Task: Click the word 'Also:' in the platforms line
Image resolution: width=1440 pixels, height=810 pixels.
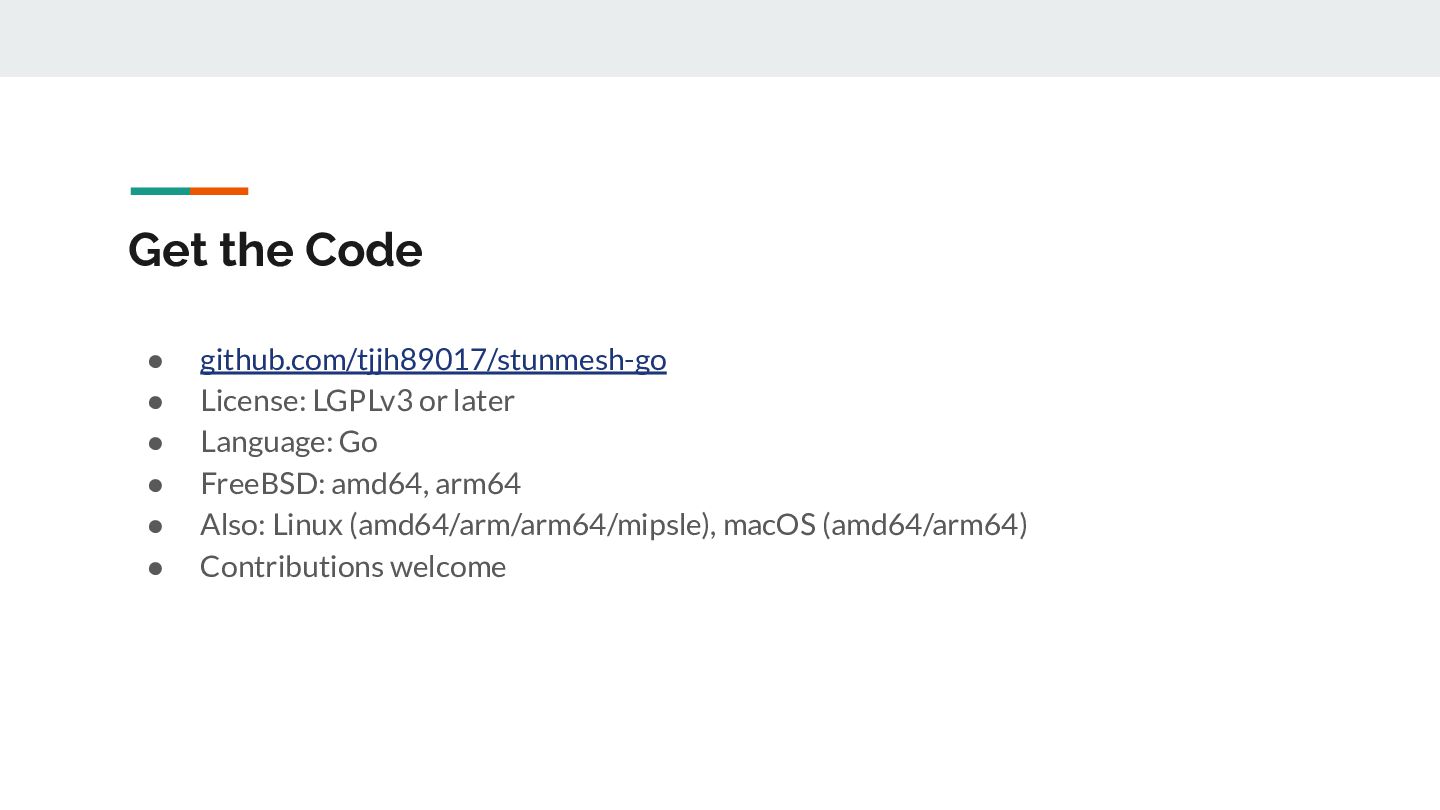Action: tap(233, 524)
